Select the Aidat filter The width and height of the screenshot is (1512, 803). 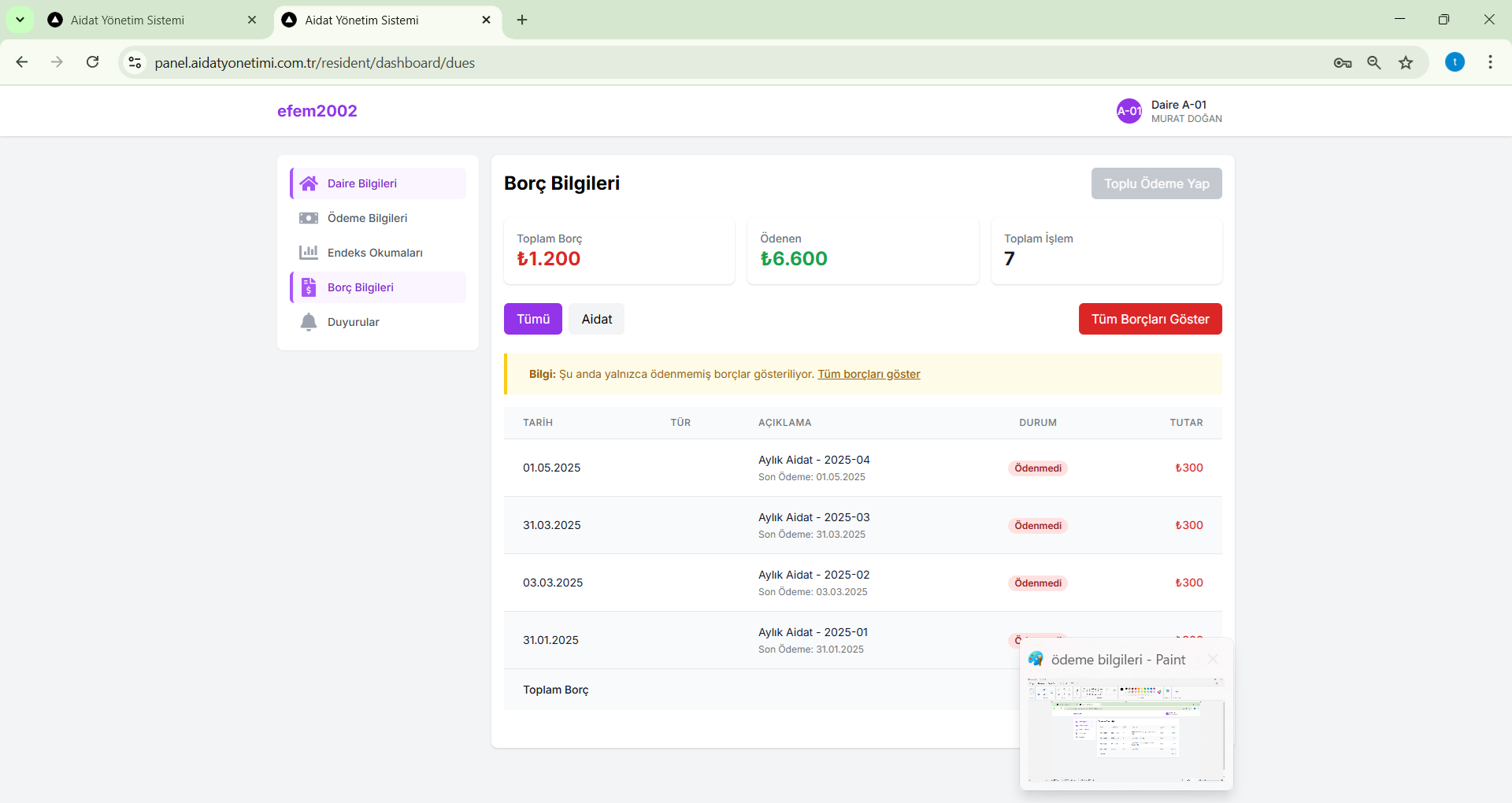[596, 319]
